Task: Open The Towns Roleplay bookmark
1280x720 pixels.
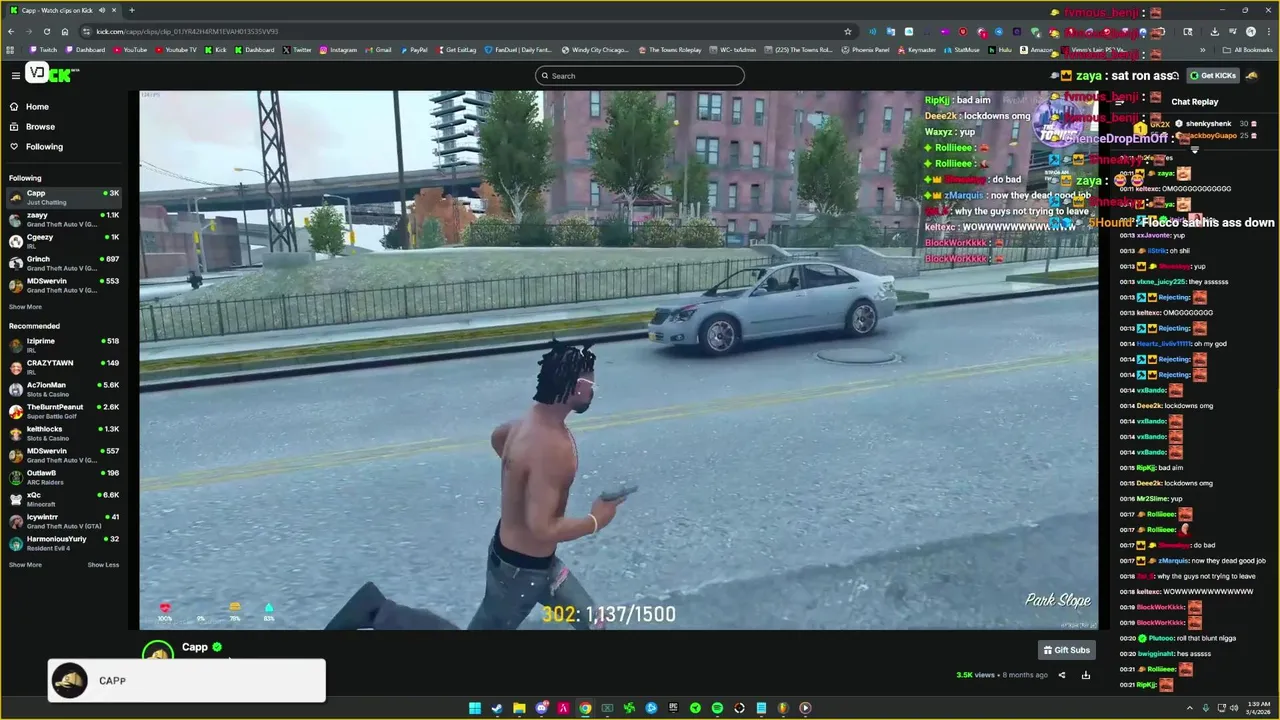Action: click(670, 50)
